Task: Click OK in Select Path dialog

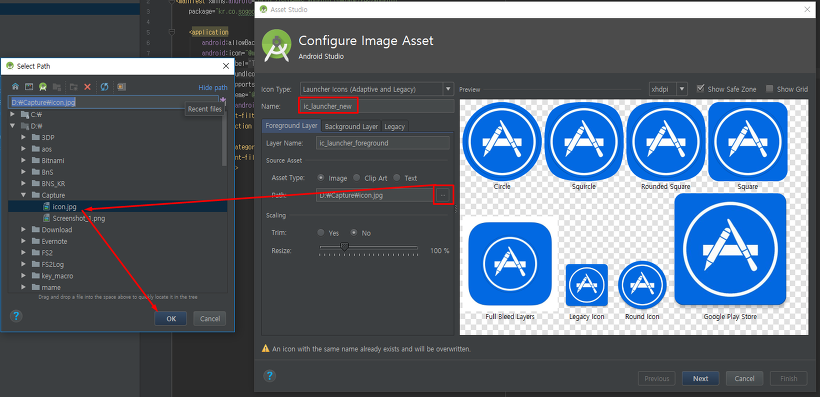Action: pyautogui.click(x=171, y=319)
